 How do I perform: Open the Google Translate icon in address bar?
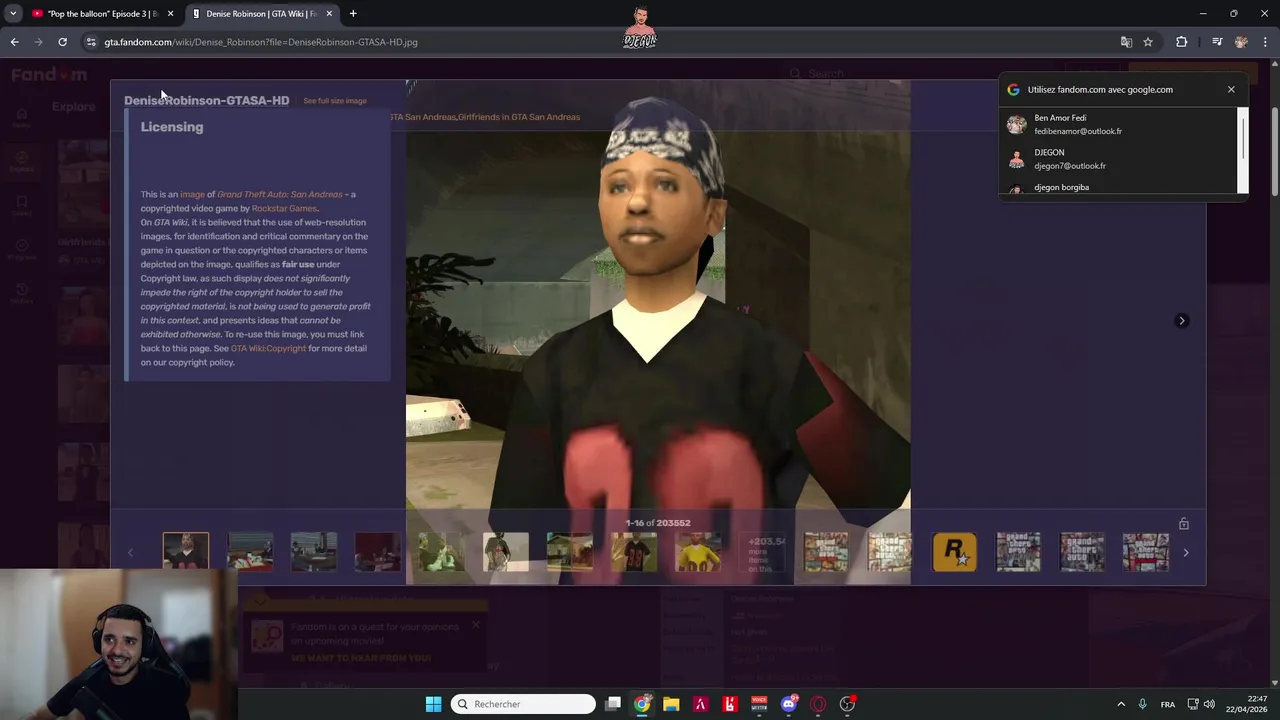pyautogui.click(x=1126, y=42)
